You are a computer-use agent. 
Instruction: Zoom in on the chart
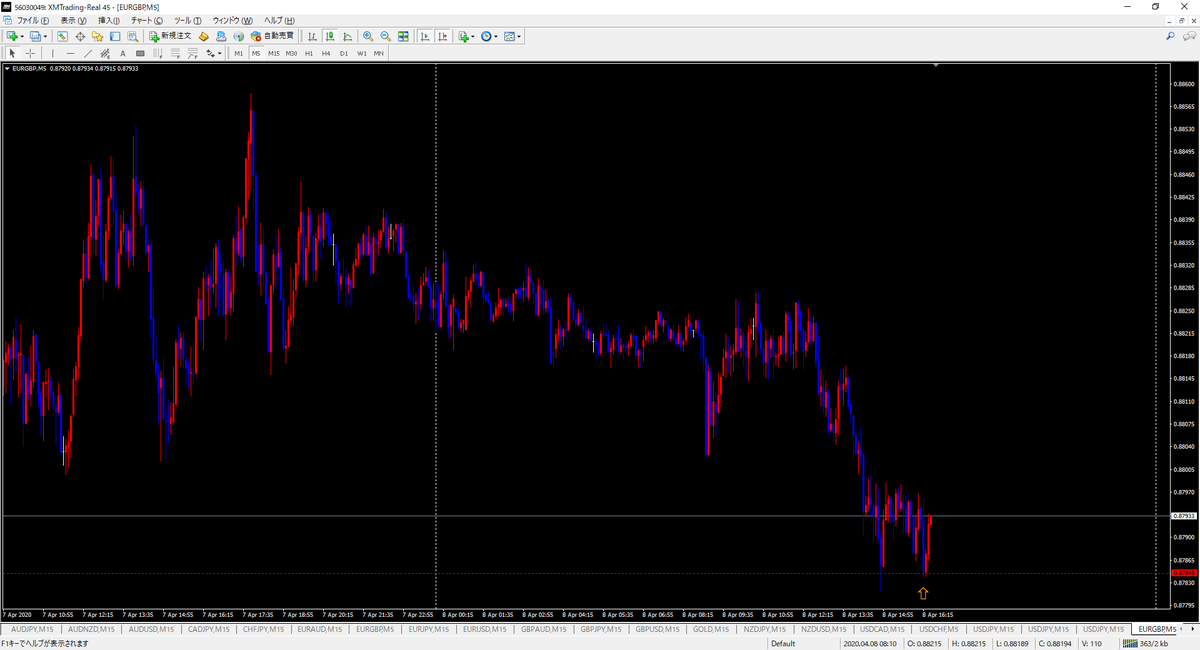(x=368, y=36)
